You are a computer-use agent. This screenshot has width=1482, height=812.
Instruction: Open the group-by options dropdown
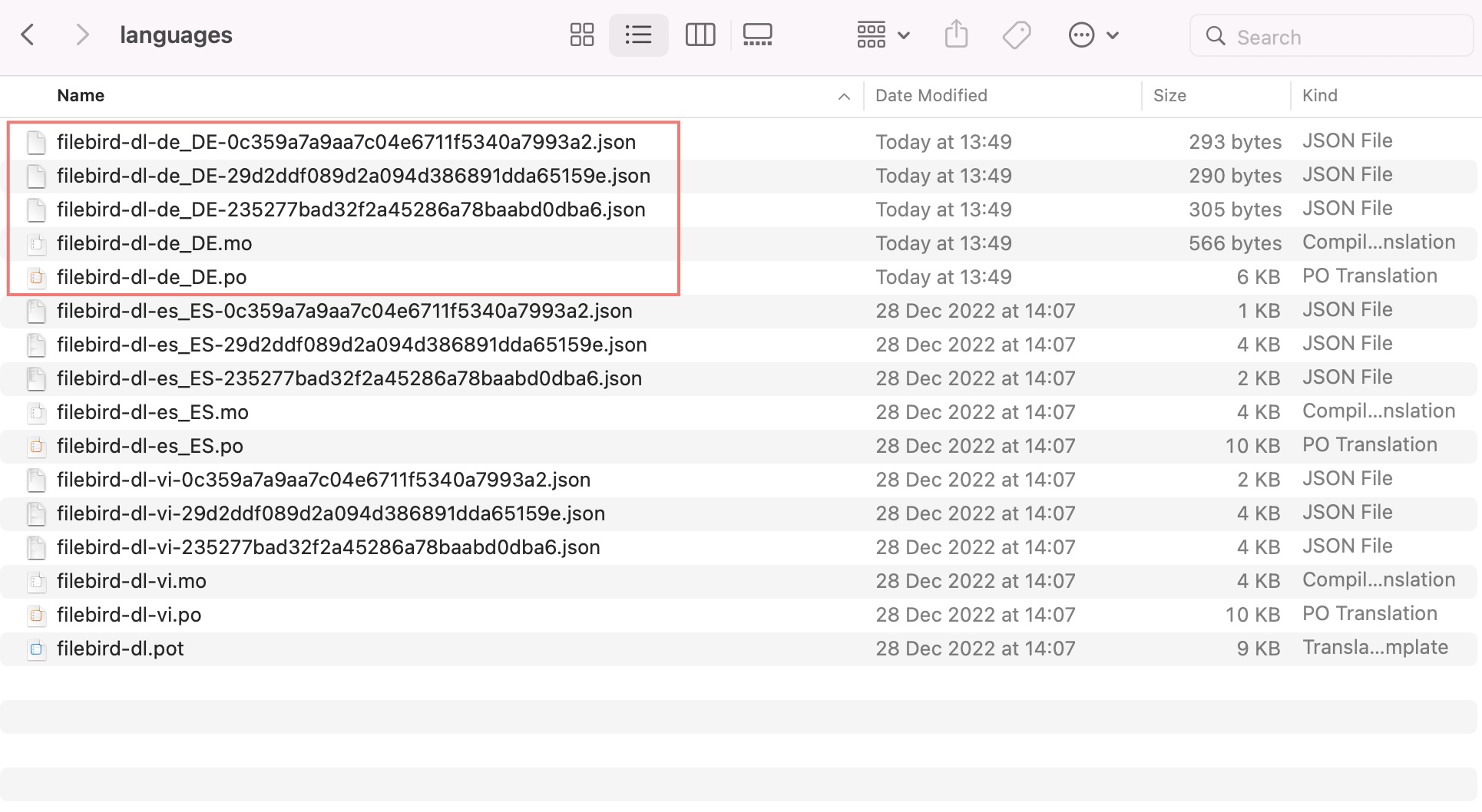click(x=883, y=35)
